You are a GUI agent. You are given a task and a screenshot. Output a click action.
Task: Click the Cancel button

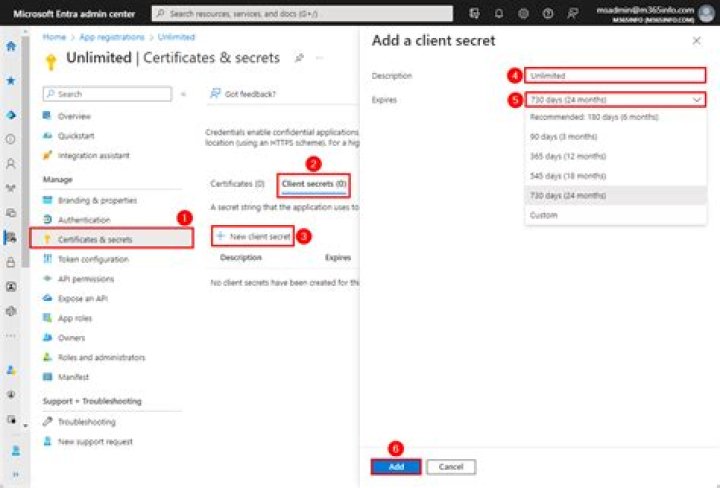tap(451, 467)
